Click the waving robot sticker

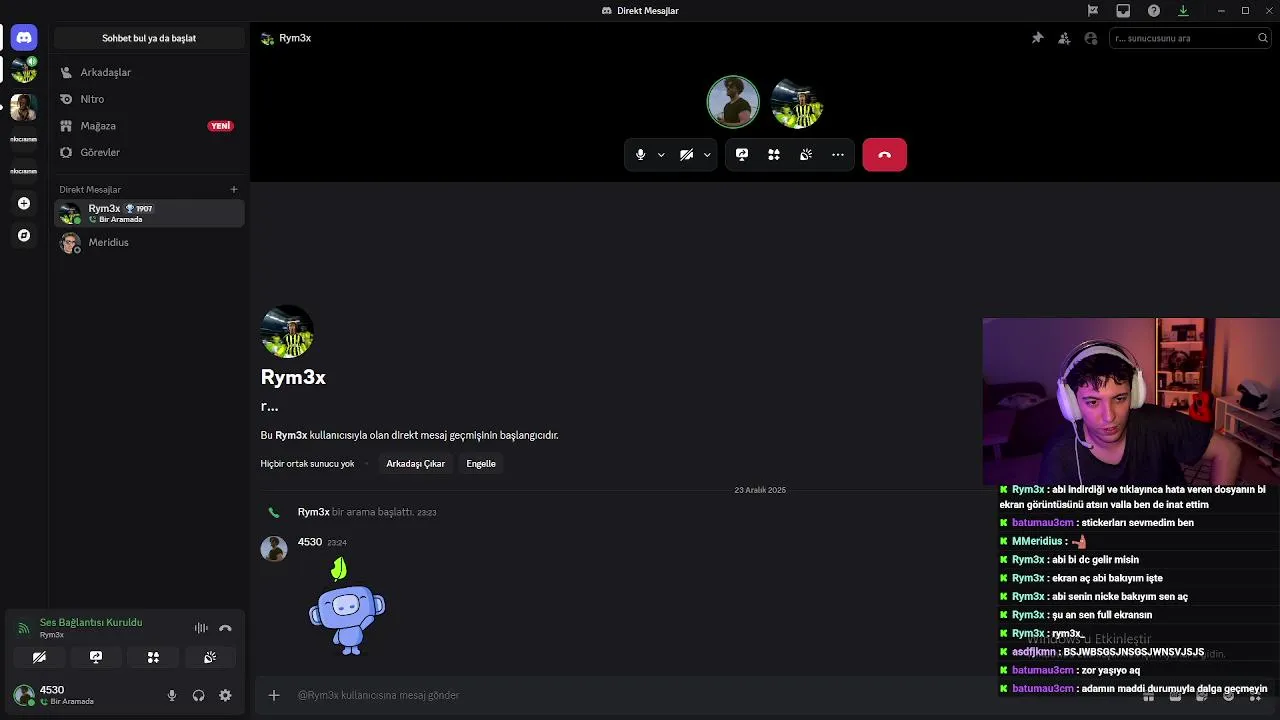point(346,606)
